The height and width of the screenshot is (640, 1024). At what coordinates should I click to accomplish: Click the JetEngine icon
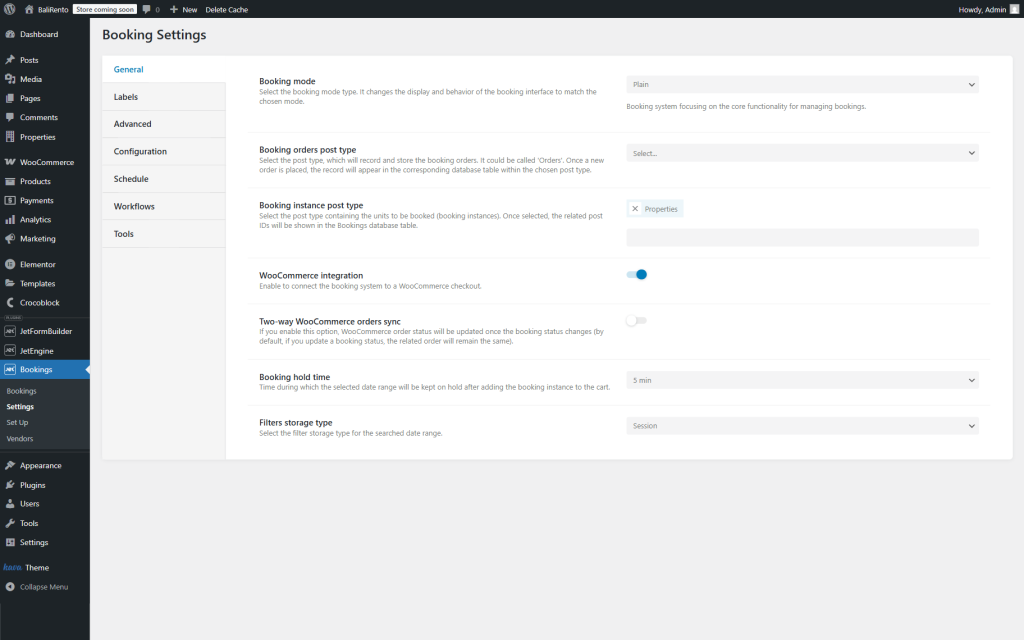pos(10,351)
